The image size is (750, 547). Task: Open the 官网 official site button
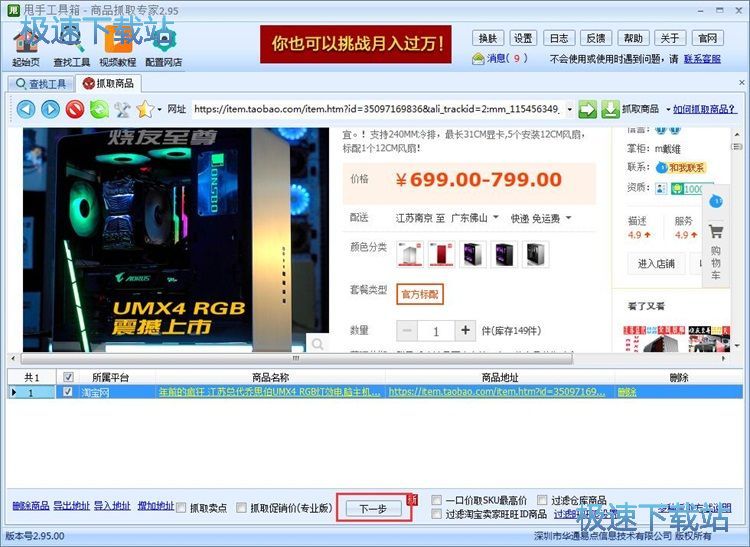click(707, 38)
